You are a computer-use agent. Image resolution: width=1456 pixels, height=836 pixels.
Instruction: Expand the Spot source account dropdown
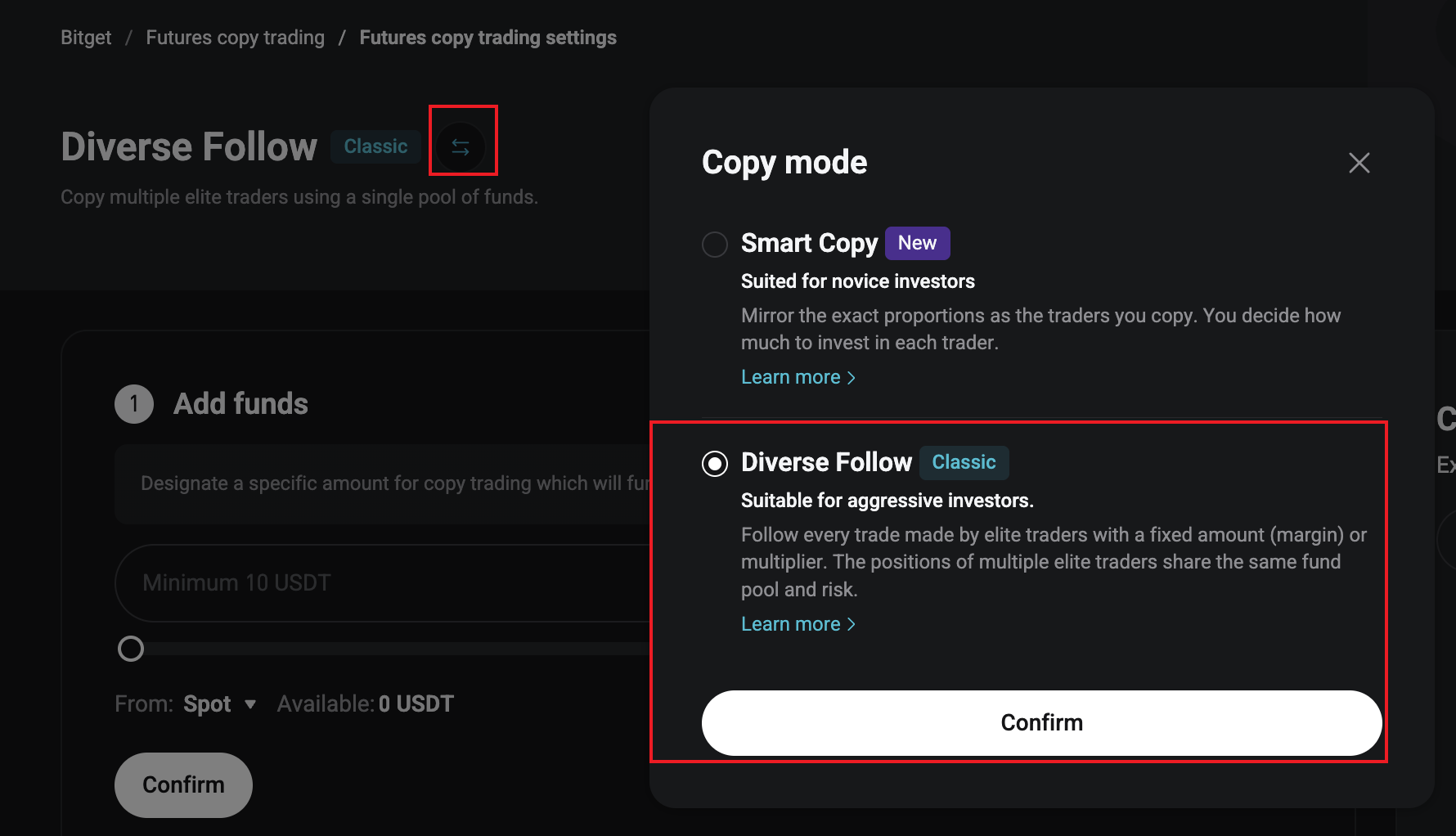point(219,704)
